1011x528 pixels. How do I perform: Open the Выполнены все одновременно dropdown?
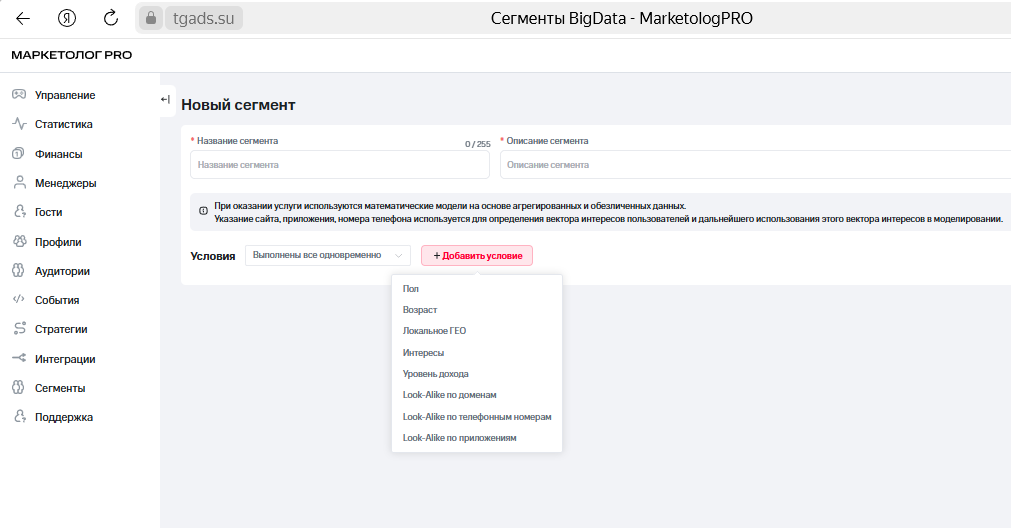327,256
